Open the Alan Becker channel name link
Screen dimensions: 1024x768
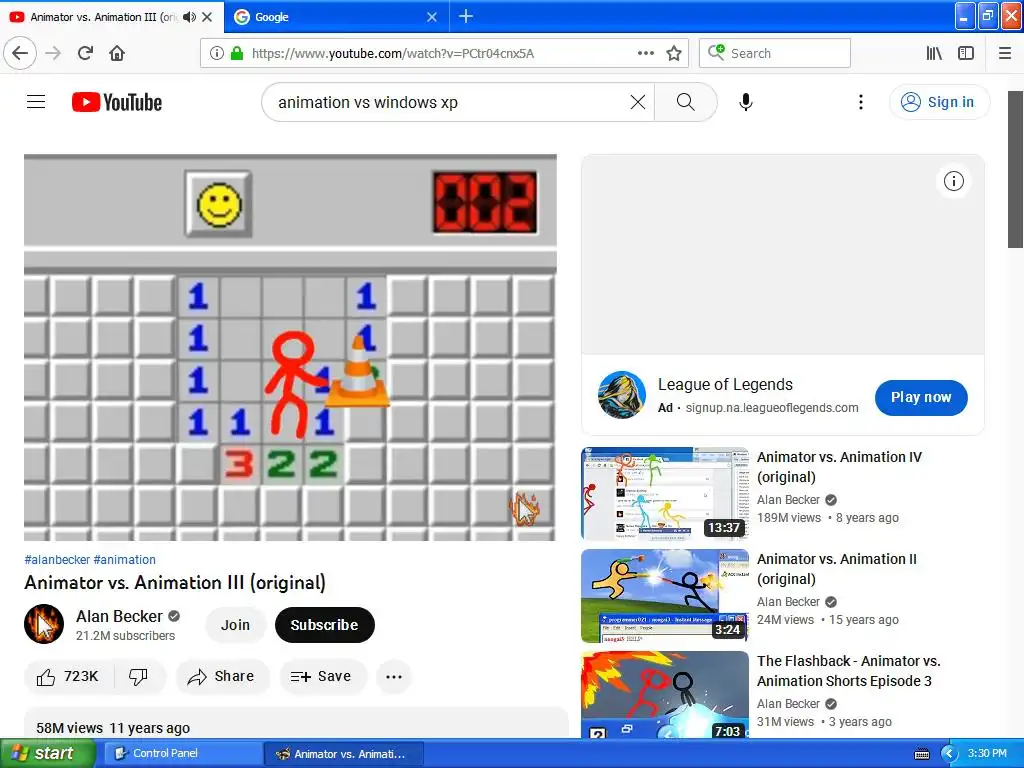119,616
